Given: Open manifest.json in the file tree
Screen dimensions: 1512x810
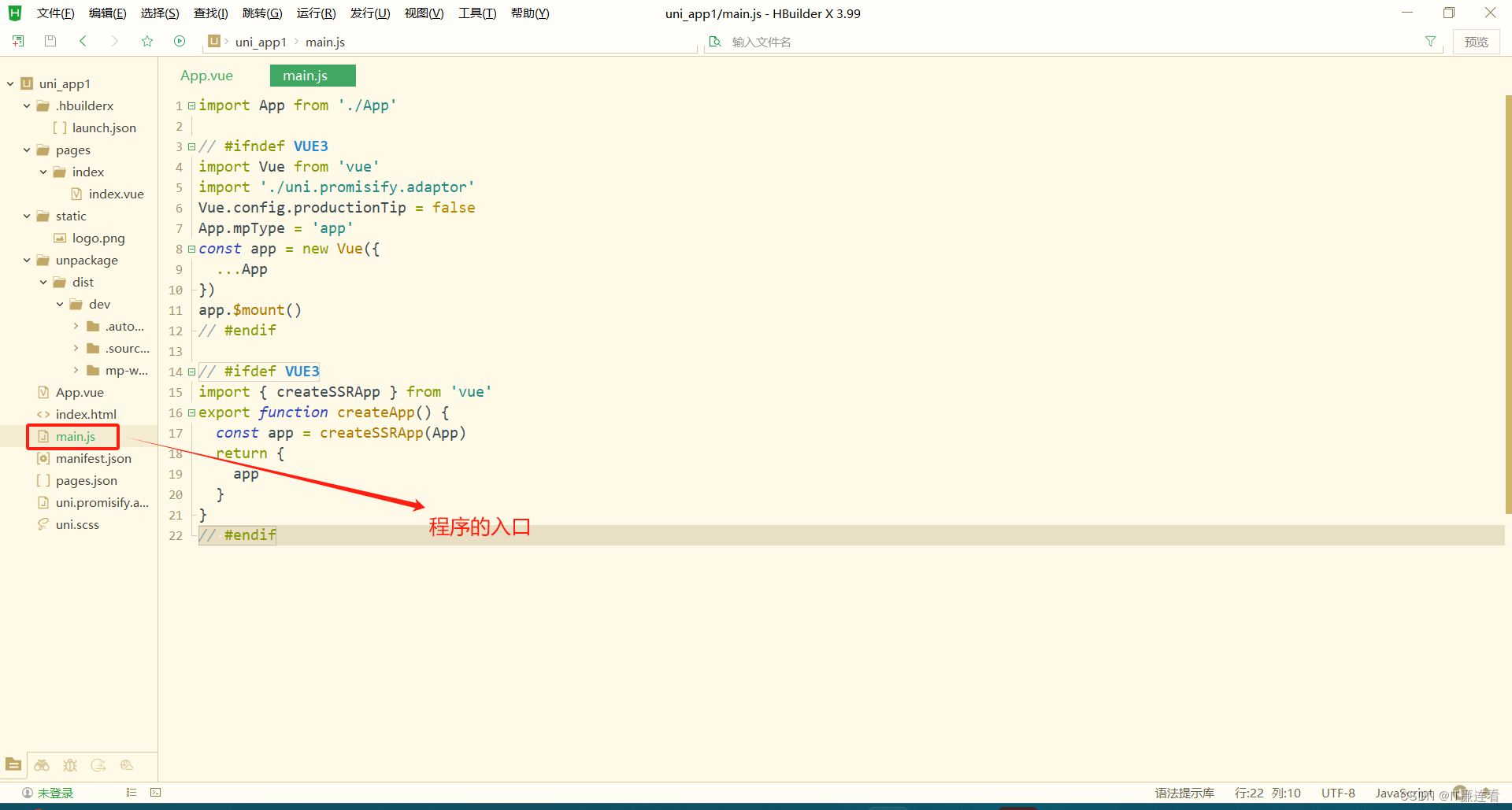Looking at the screenshot, I should [94, 458].
